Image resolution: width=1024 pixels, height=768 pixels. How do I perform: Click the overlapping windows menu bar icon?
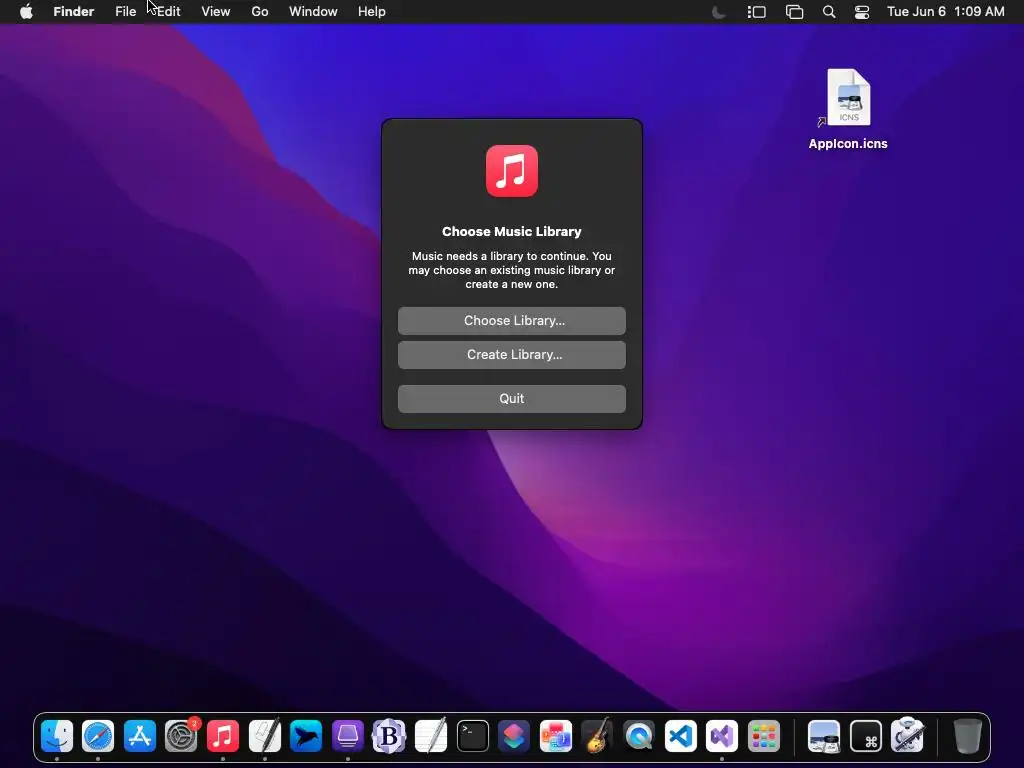click(x=794, y=12)
